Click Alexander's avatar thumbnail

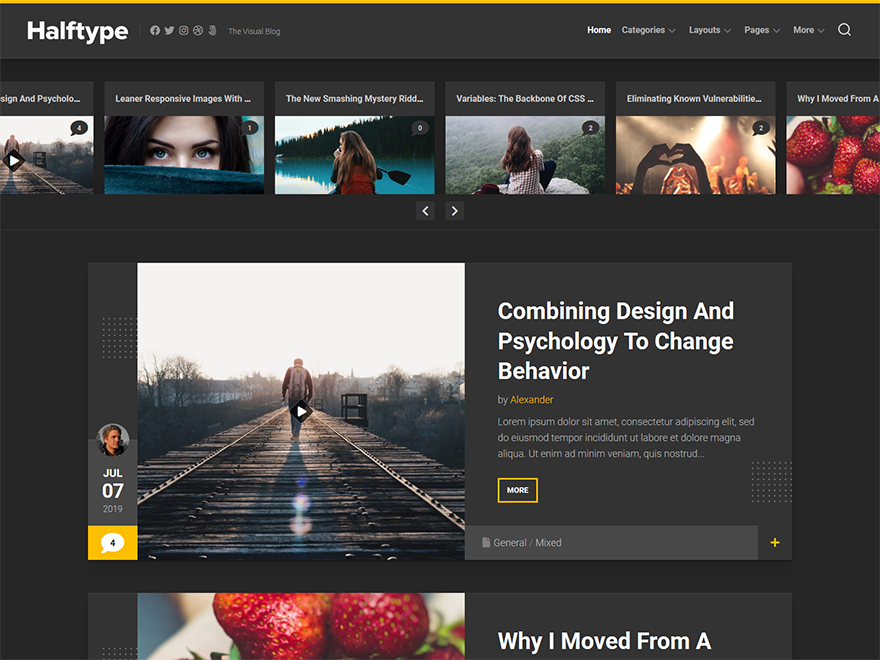112,439
